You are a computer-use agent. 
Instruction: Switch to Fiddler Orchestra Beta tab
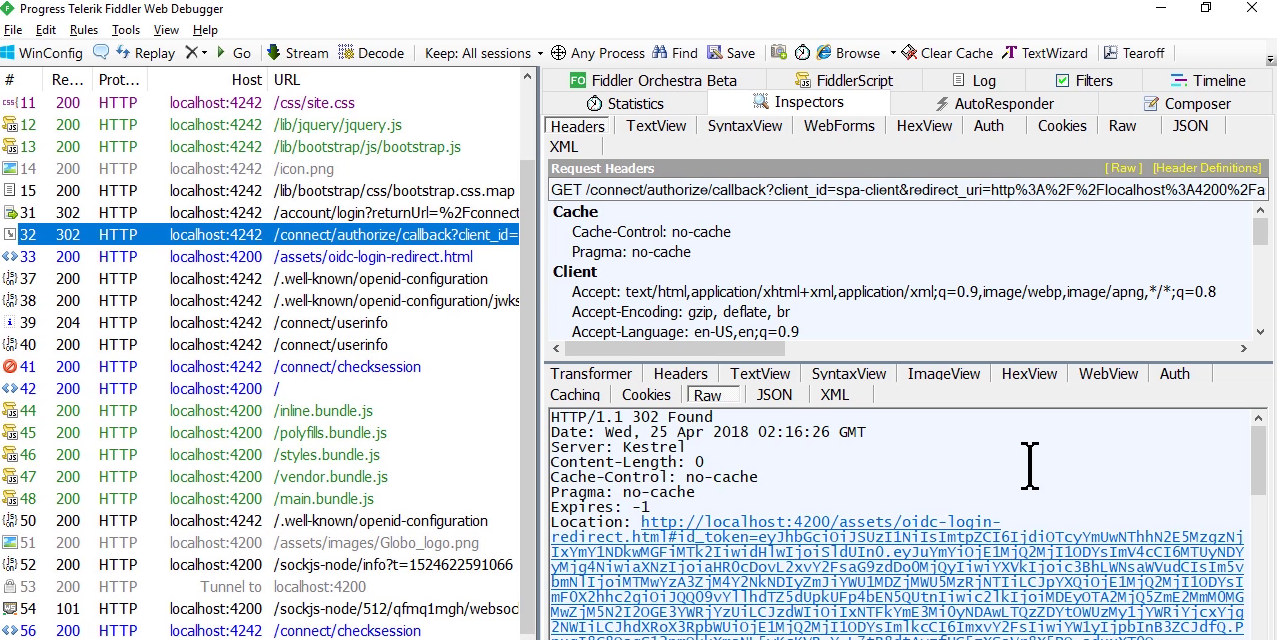(x=653, y=80)
